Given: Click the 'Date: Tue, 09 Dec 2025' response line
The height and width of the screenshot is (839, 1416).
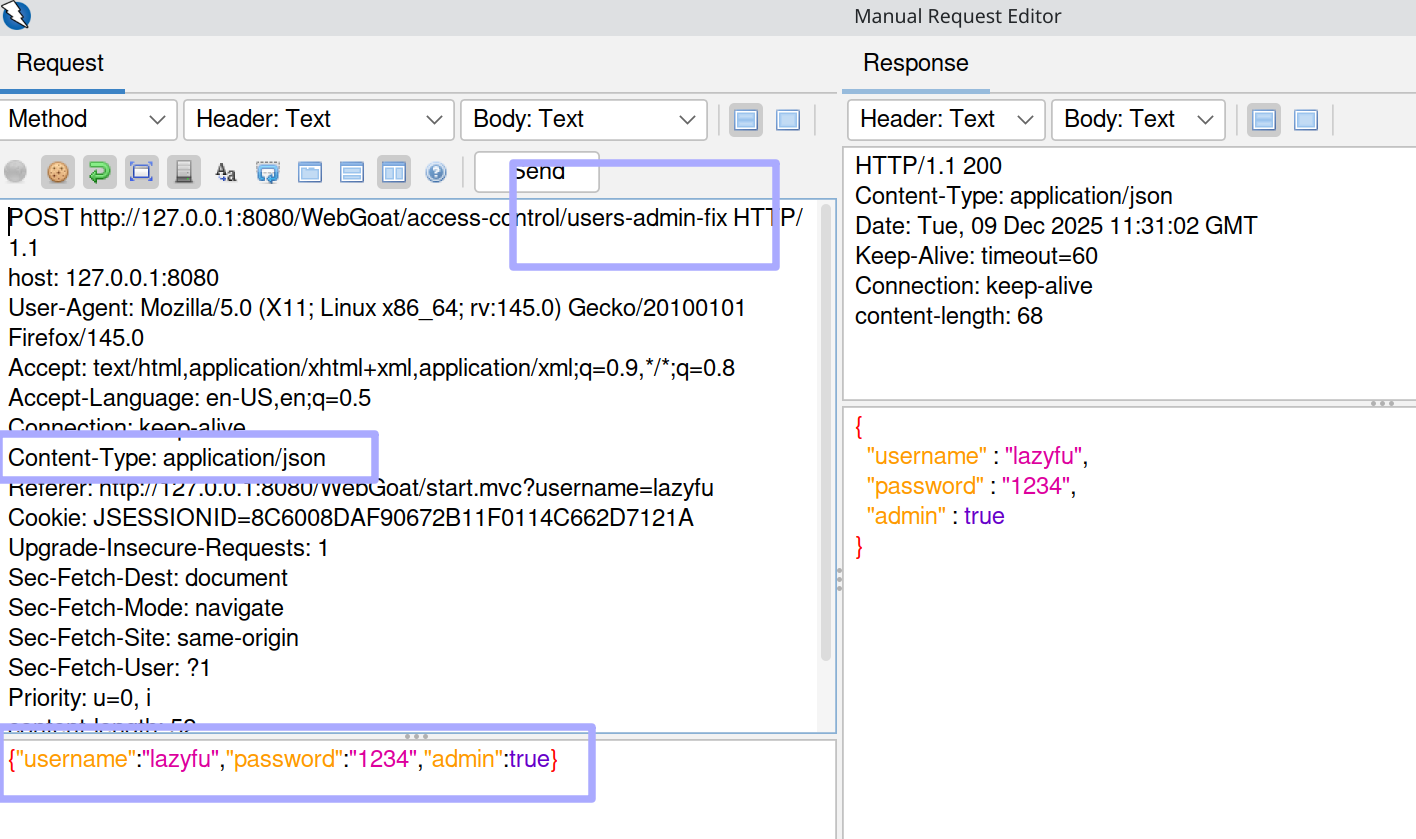Looking at the screenshot, I should (x=1056, y=226).
